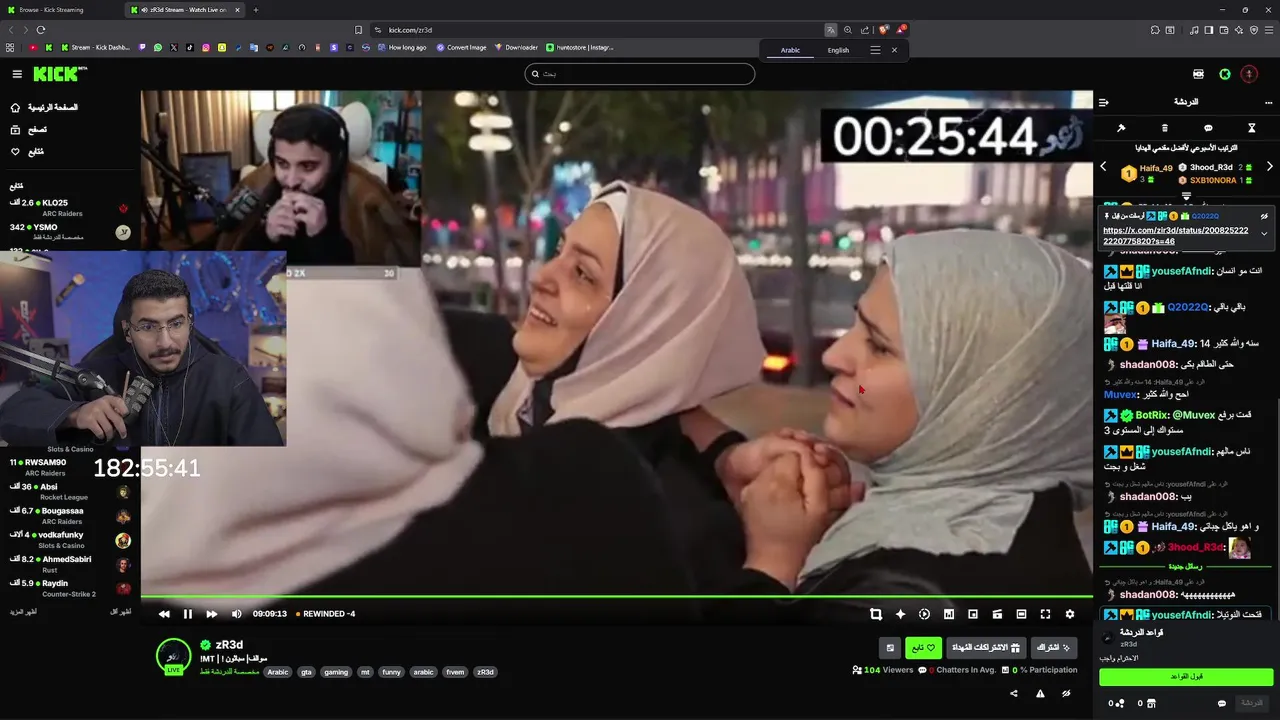This screenshot has width=1280, height=720.
Task: Click the crossed-eye hide icon below stream
Action: tap(1066, 693)
